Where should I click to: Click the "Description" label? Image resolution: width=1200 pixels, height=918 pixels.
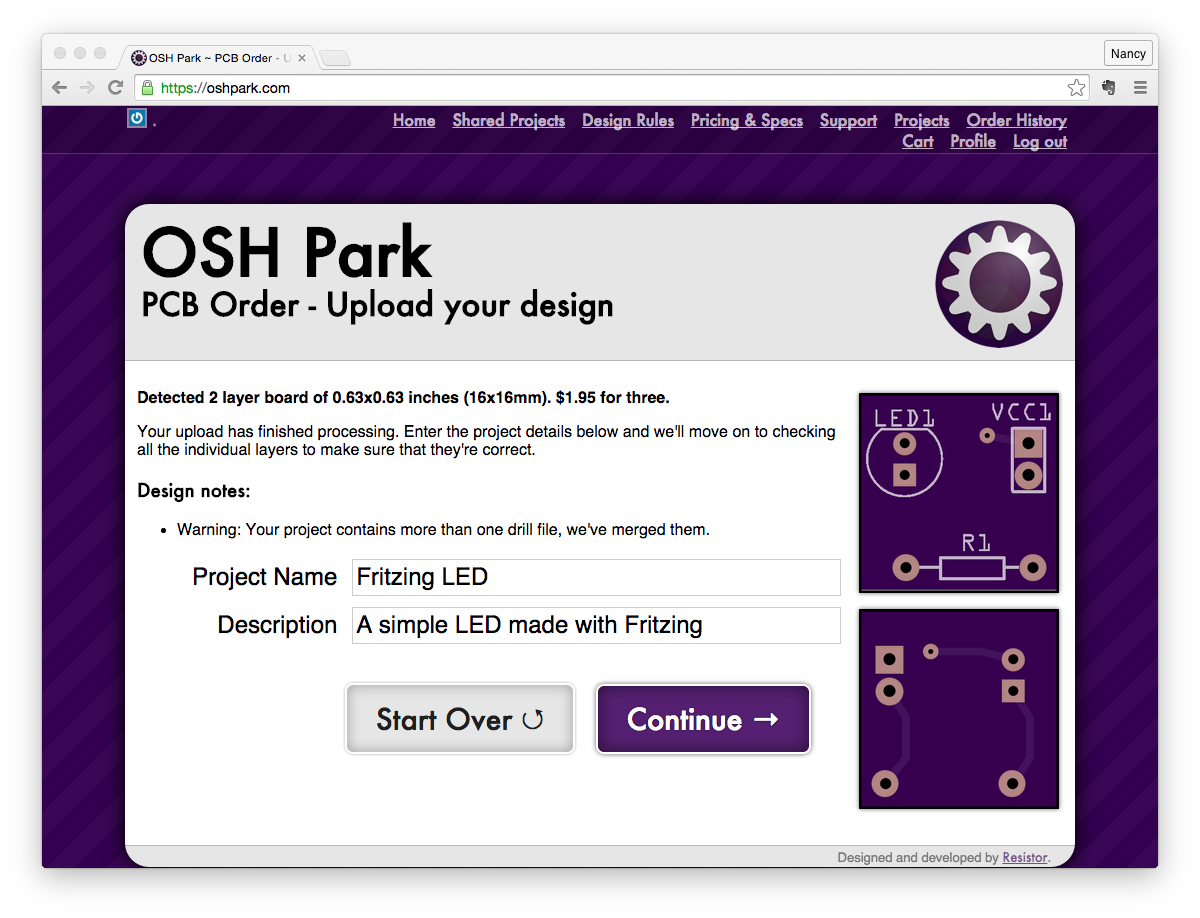pyautogui.click(x=278, y=625)
